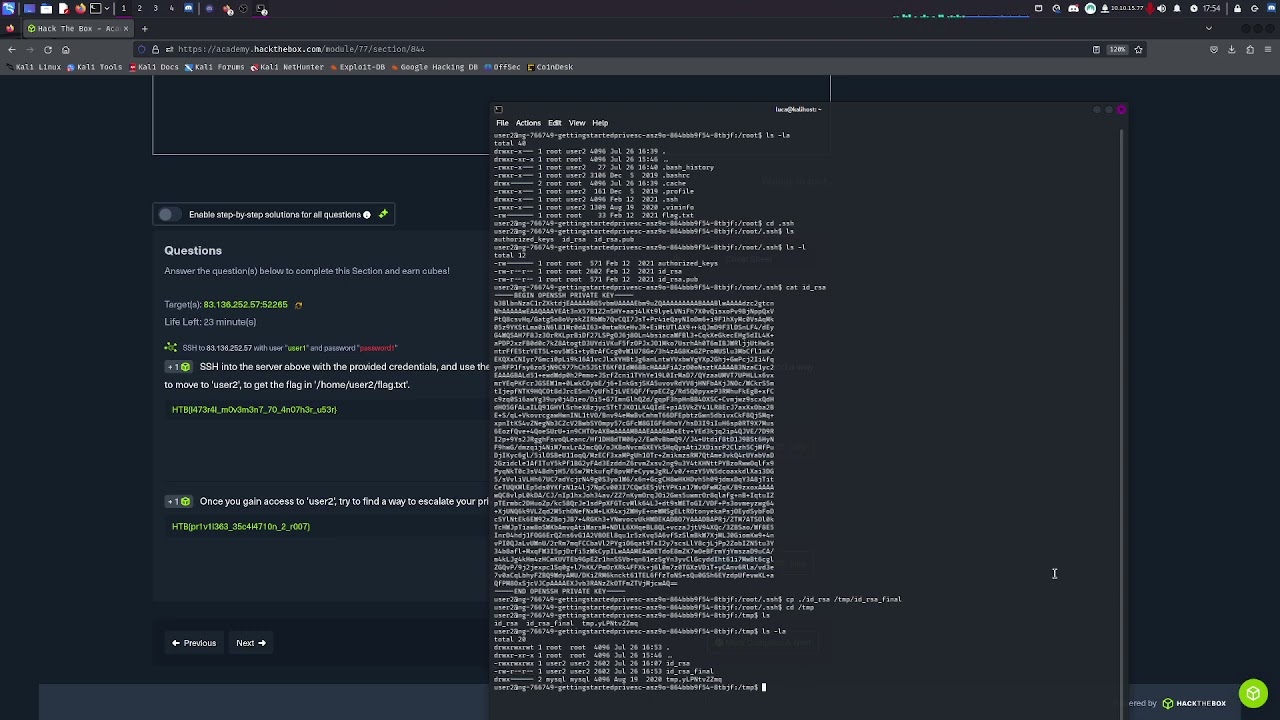Go to the Previous section
1280x720 pixels.
click(x=194, y=643)
